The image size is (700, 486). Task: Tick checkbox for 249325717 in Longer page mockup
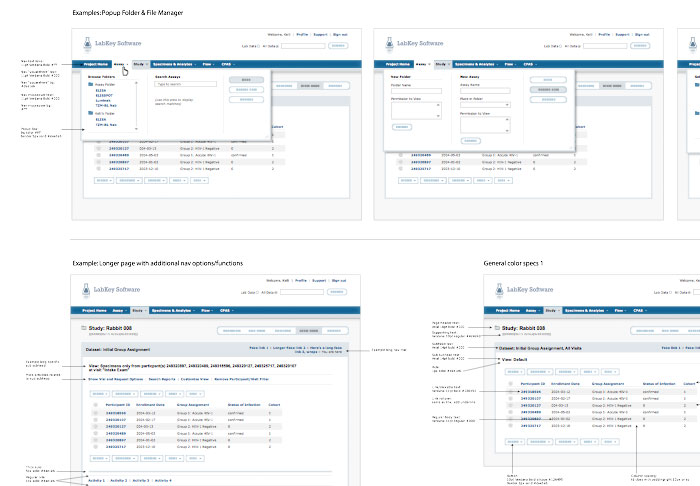click(x=95, y=447)
